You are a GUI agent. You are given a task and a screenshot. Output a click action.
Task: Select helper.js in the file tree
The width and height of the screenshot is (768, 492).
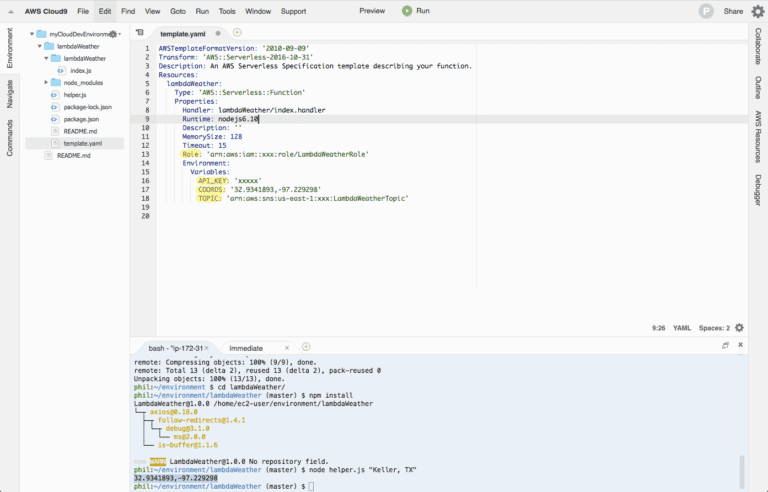point(74,95)
